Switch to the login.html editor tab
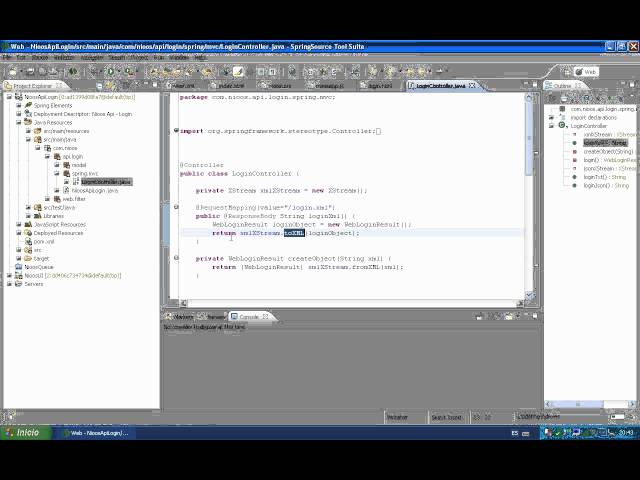The height and width of the screenshot is (480, 640). click(377, 86)
